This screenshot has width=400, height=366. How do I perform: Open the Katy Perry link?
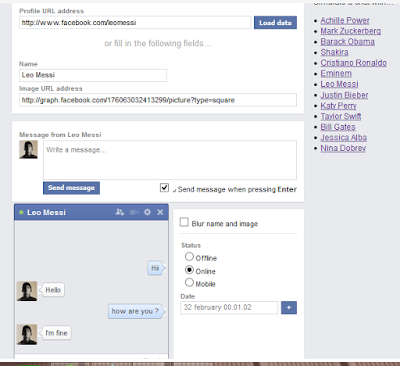tap(338, 106)
